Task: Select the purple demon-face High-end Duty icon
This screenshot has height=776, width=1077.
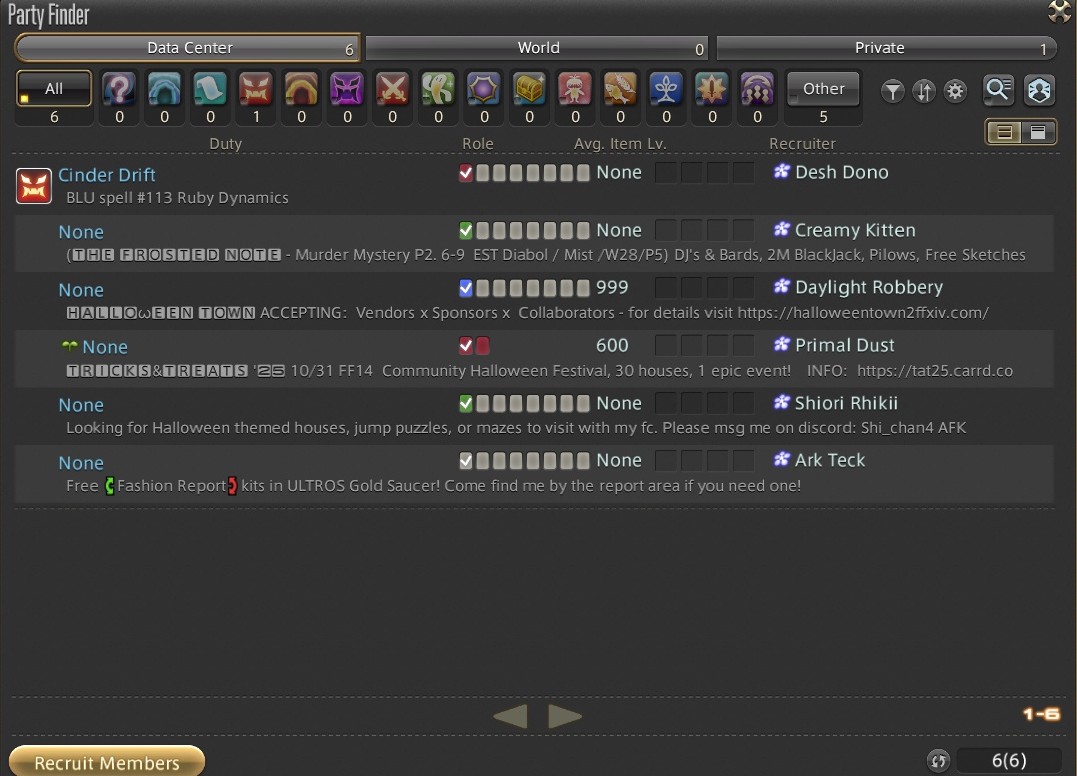Action: pyautogui.click(x=347, y=89)
